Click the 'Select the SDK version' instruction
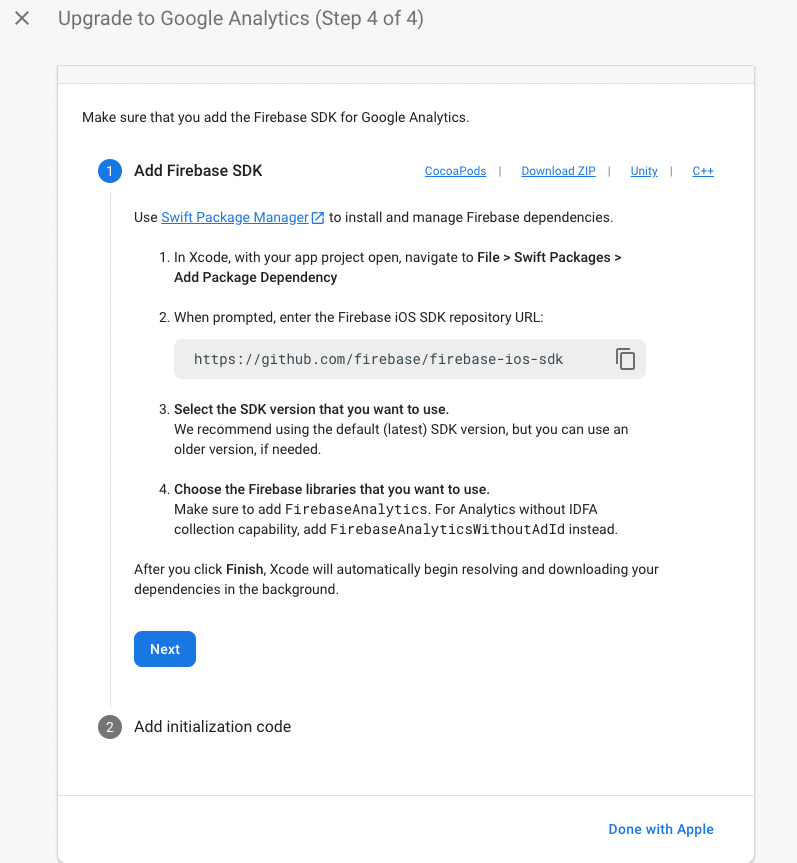The width and height of the screenshot is (797, 863). [x=312, y=409]
